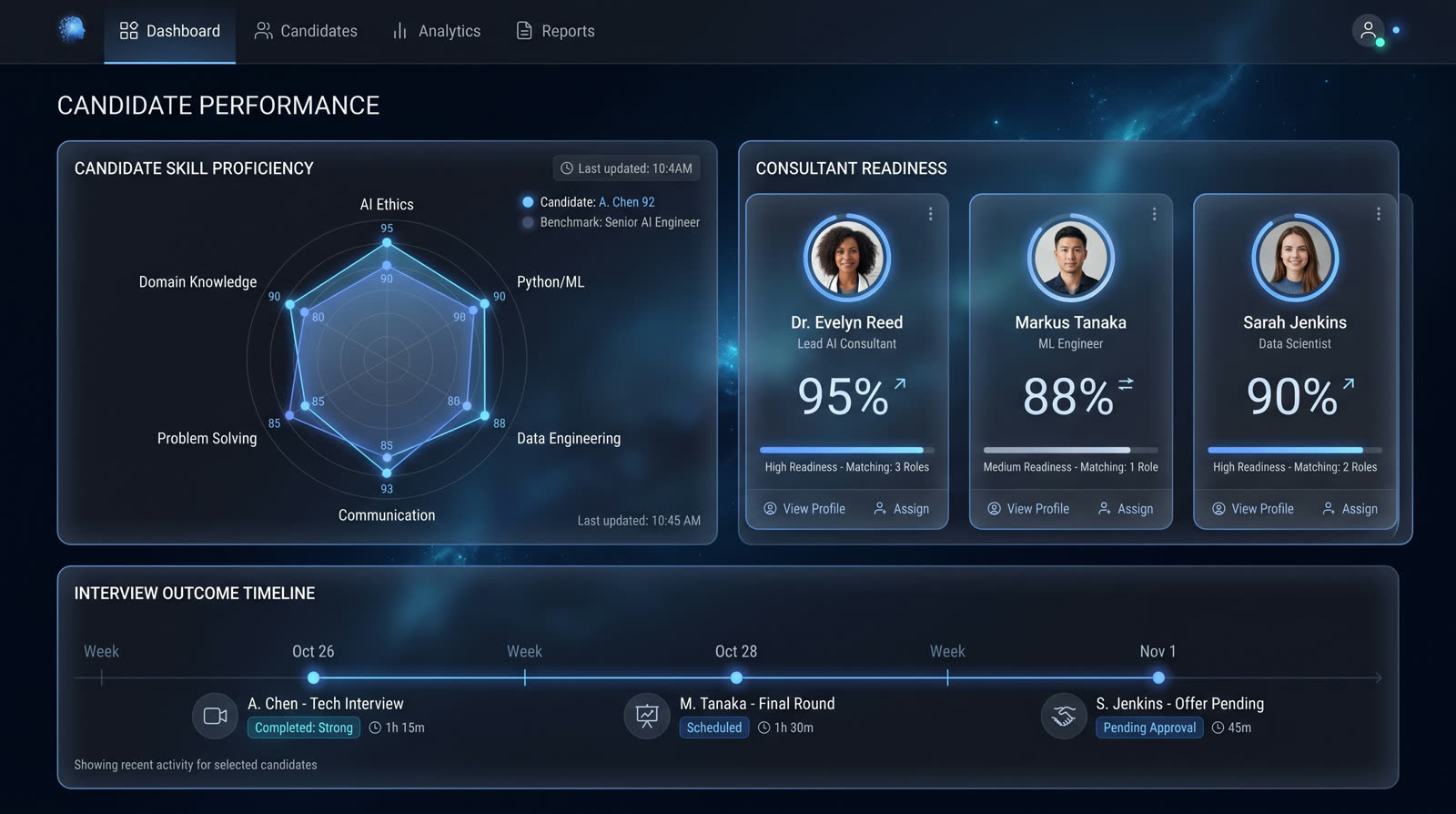Click the Data Engineering 88 data point
Screen dimensions: 1456x814
click(x=485, y=415)
